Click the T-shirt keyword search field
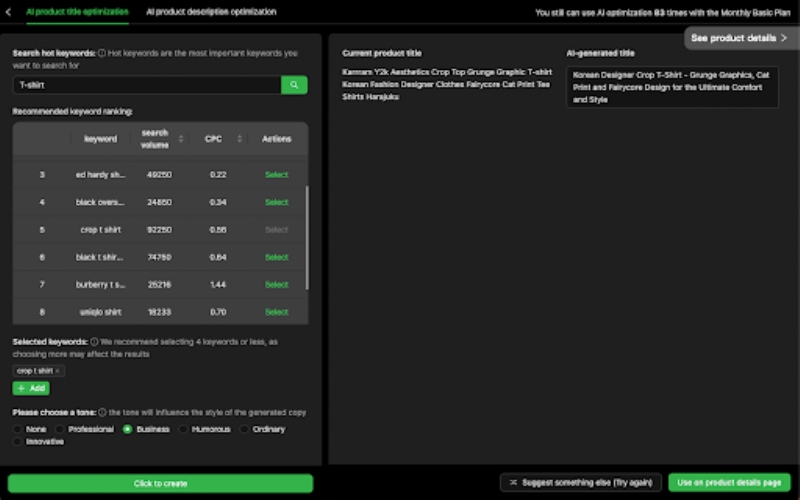 click(x=145, y=85)
